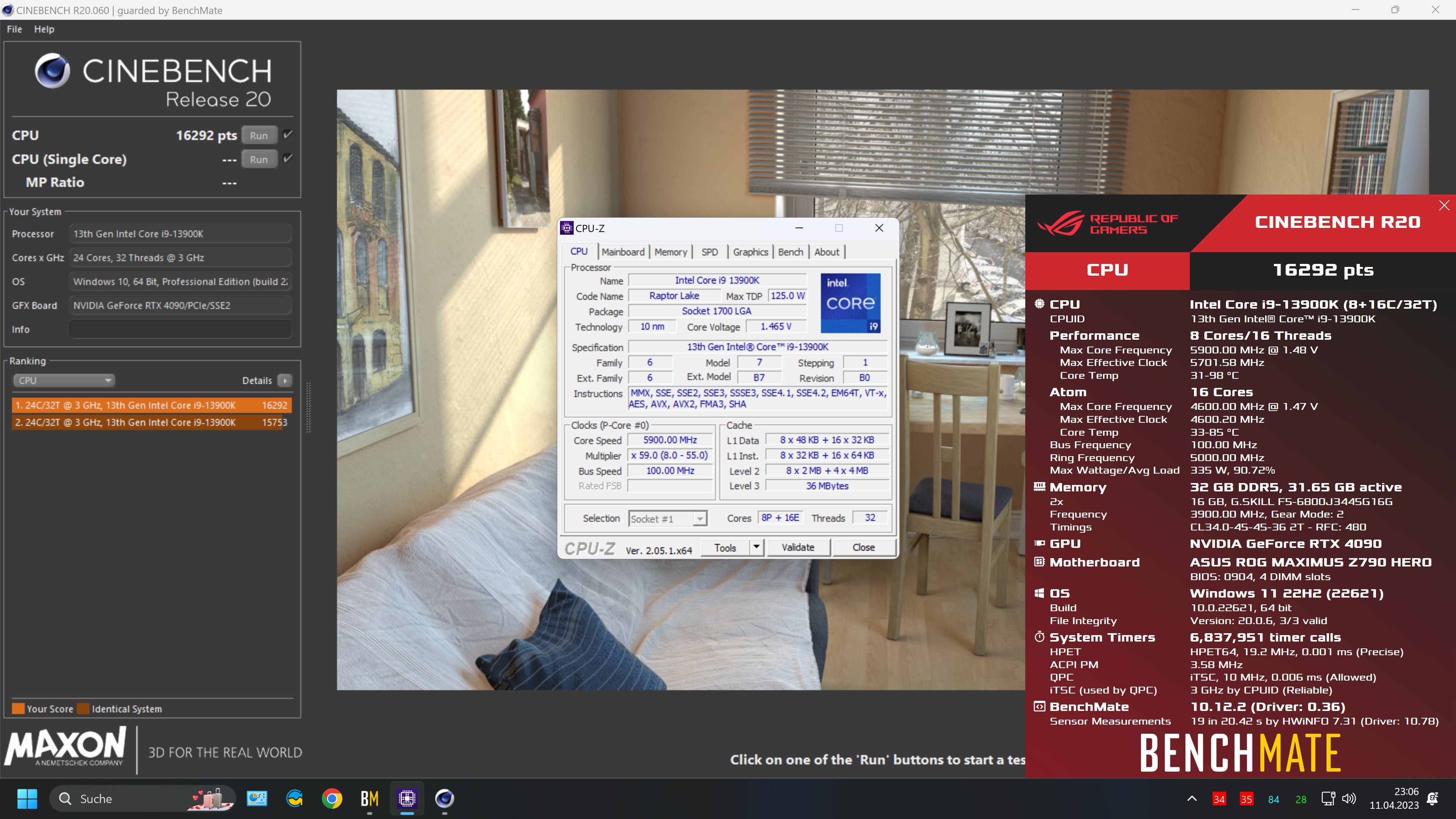This screenshot has height=819, width=1456.
Task: Show hidden system tray icons
Action: tap(1192, 799)
